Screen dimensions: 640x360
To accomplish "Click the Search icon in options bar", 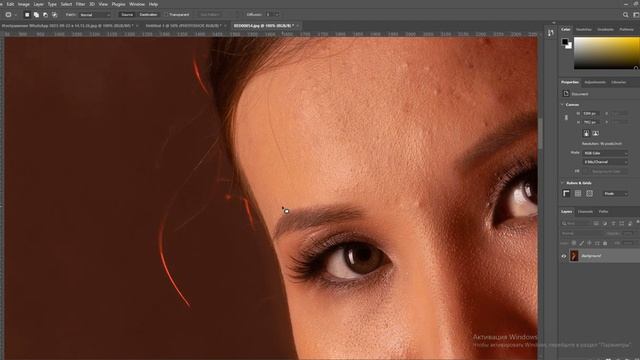I will (x=625, y=15).
